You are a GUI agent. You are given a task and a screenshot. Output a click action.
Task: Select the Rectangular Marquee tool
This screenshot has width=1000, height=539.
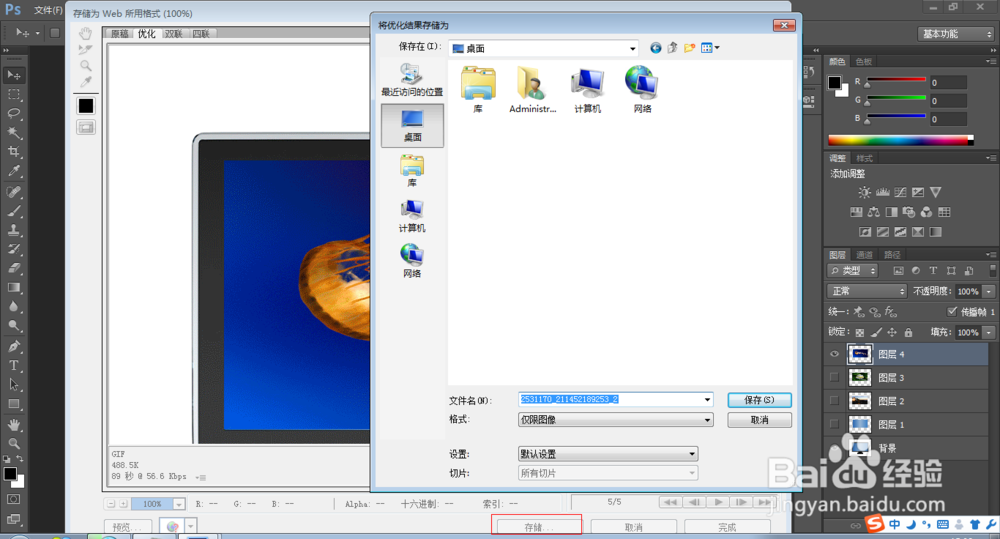13,94
